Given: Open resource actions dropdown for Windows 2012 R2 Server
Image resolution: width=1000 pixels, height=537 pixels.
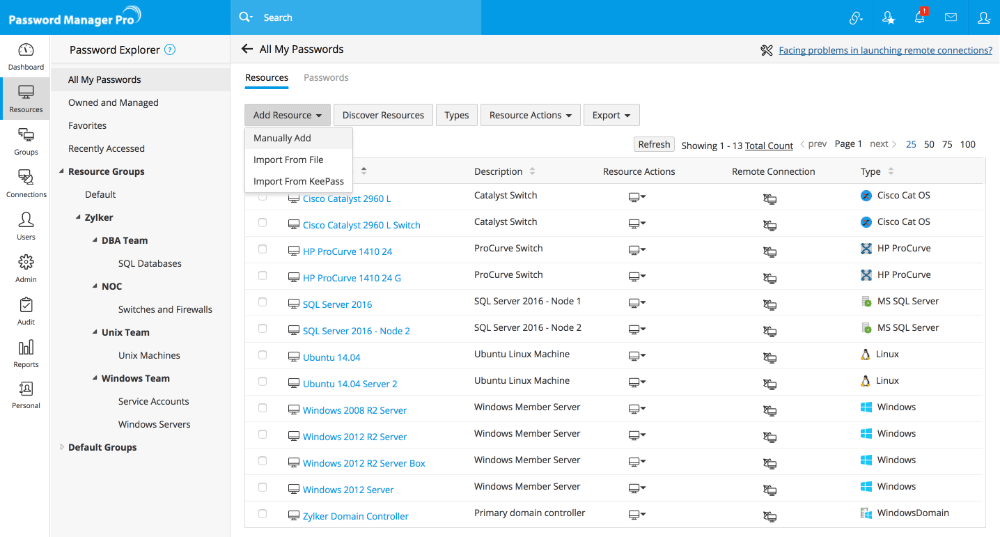Looking at the screenshot, I should coord(636,436).
